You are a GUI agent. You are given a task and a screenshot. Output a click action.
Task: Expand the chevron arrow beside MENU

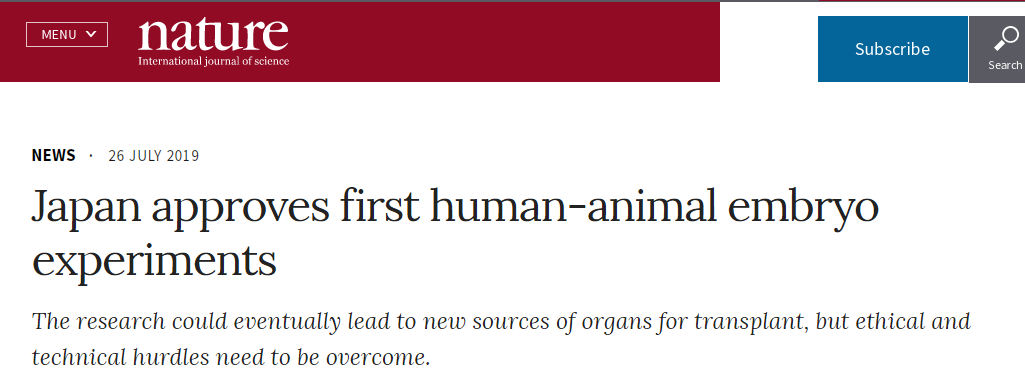(92, 34)
